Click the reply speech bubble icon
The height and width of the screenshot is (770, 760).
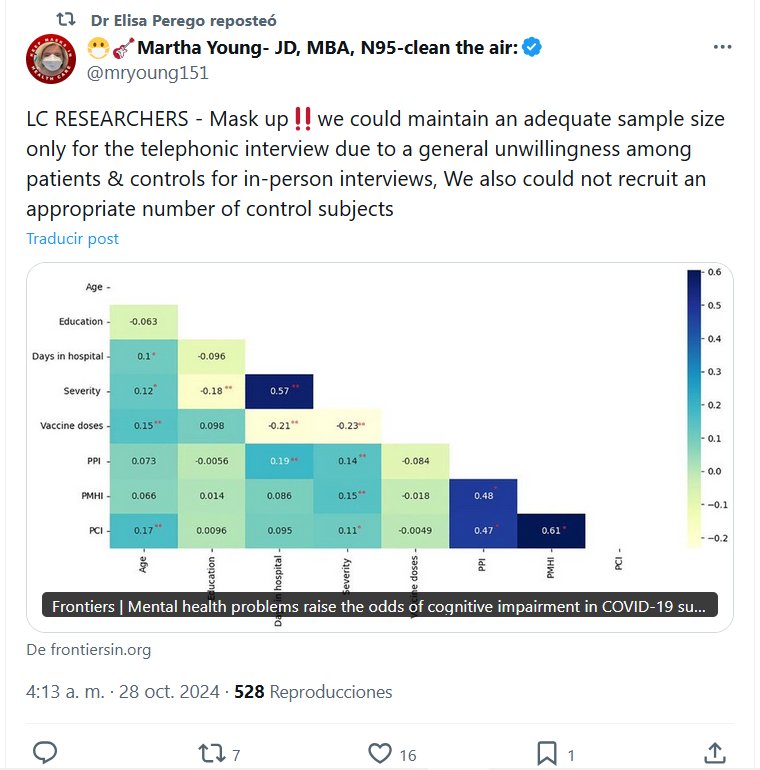[x=45, y=752]
